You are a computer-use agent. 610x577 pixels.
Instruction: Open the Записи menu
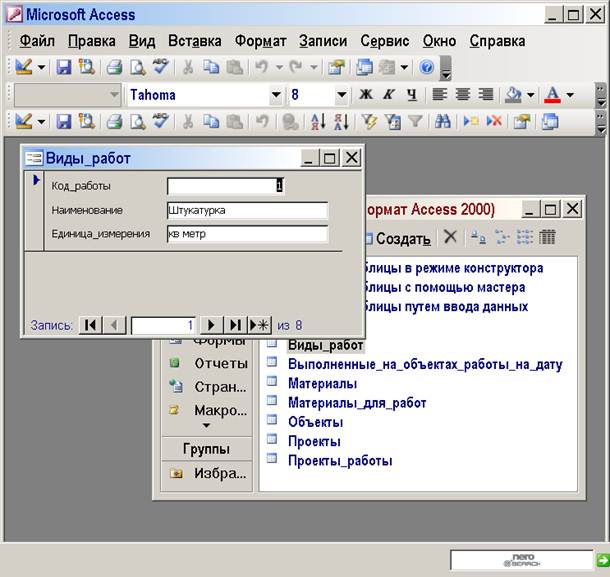tap(323, 41)
